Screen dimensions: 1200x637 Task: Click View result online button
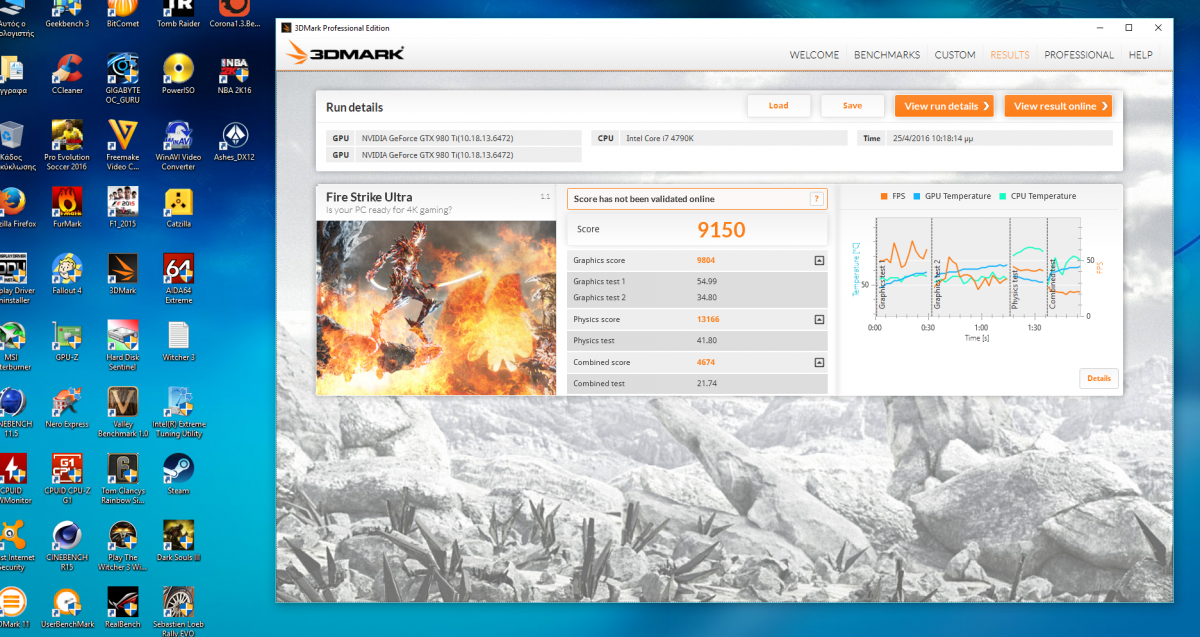coord(1058,106)
